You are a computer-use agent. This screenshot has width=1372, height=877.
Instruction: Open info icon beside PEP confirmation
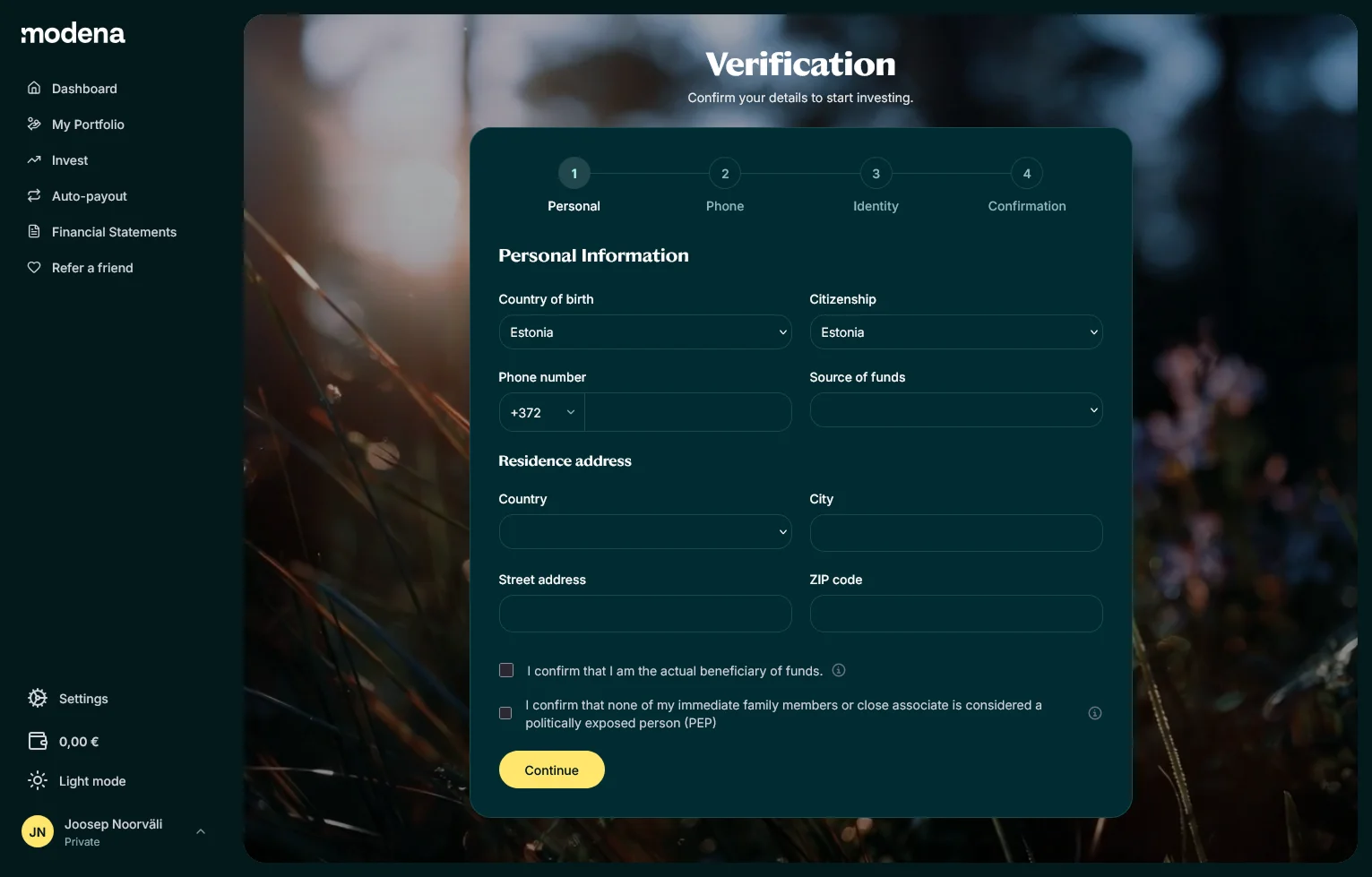(x=1095, y=713)
